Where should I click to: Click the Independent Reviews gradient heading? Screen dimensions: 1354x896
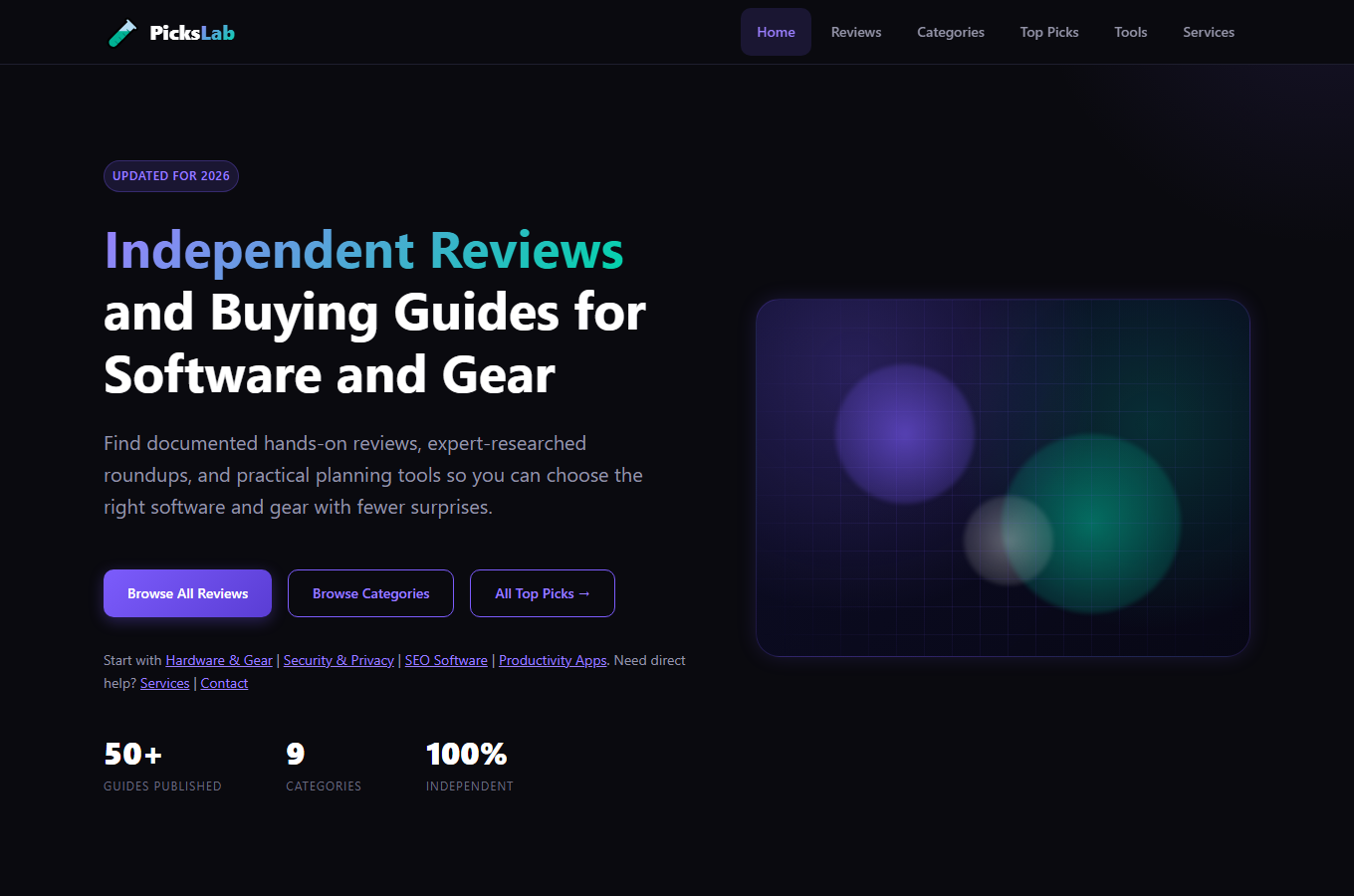tap(363, 250)
